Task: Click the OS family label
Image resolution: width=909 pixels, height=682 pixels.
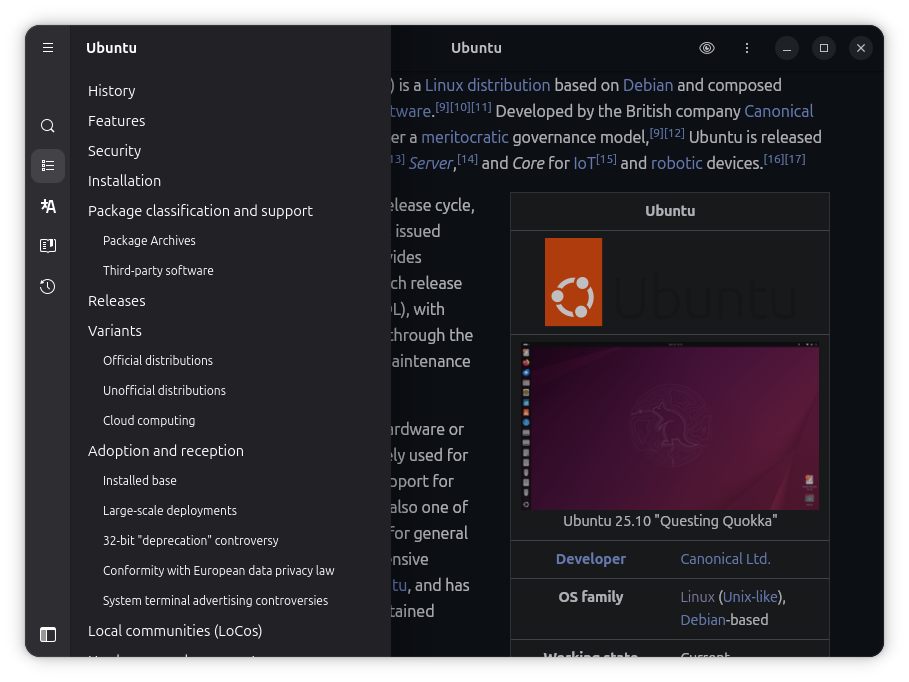Action: 591,597
